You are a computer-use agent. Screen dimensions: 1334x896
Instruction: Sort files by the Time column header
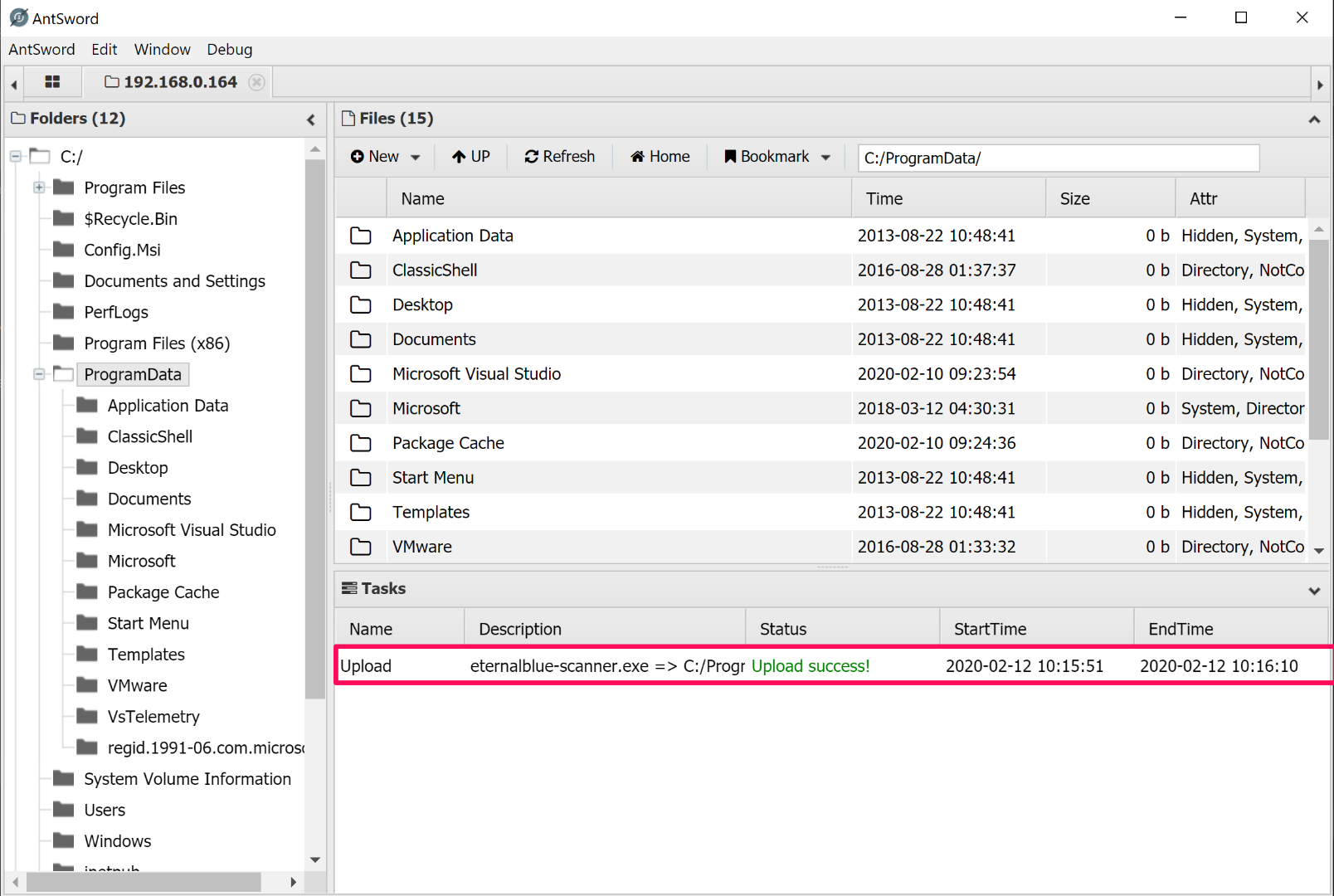[x=884, y=199]
